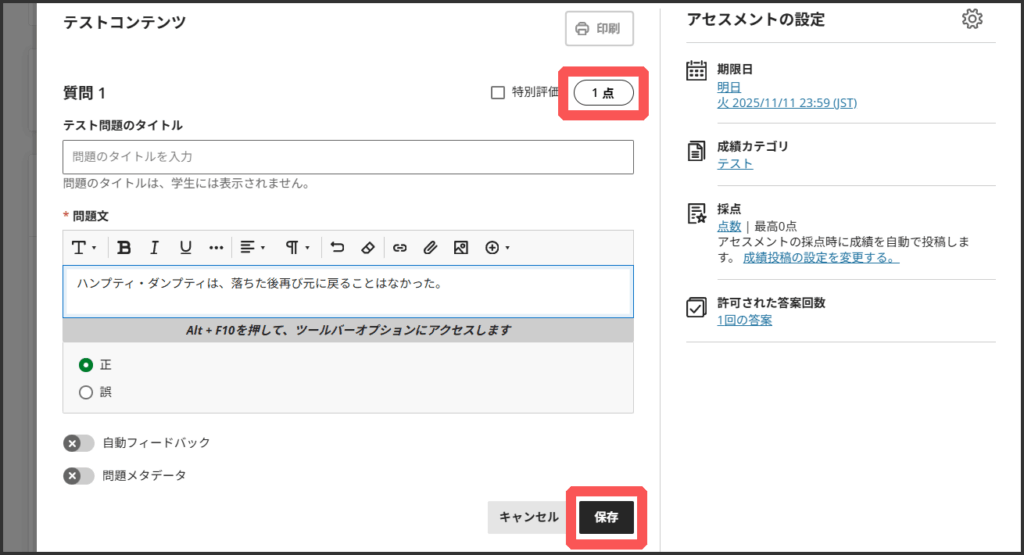Click the clear formatting eraser icon
Image resolution: width=1024 pixels, height=555 pixels.
pyautogui.click(x=367, y=247)
